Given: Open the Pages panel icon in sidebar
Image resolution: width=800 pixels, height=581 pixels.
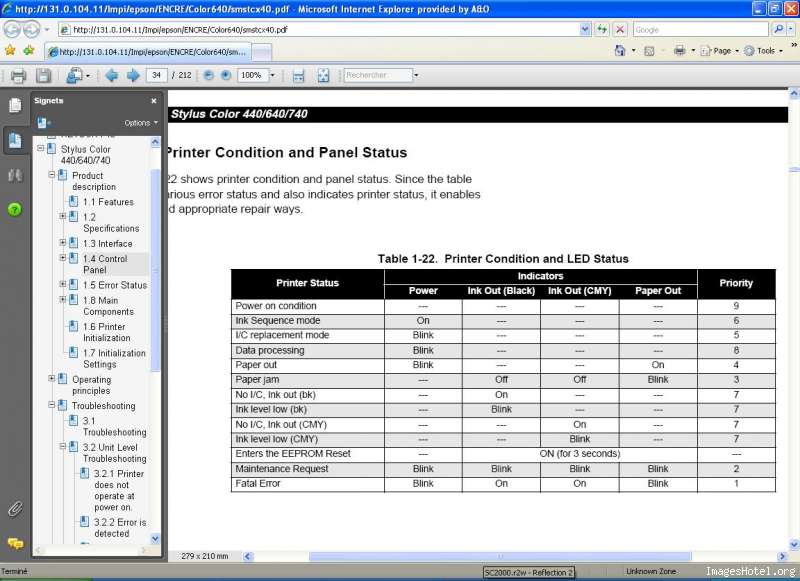Looking at the screenshot, I should [15, 105].
